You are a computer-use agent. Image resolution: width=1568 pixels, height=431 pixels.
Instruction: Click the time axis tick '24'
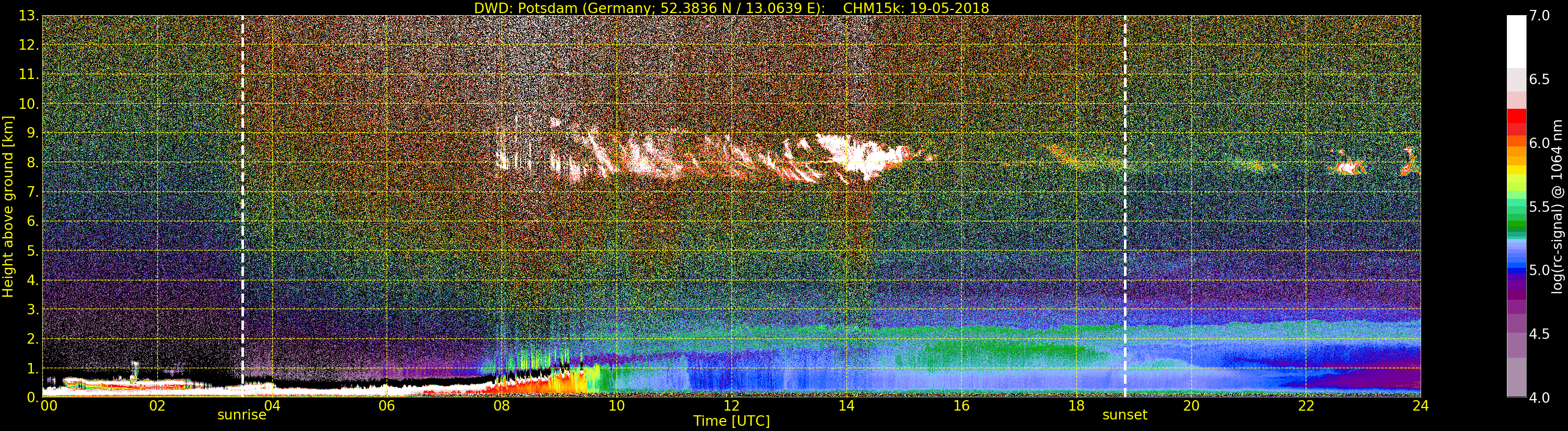pyautogui.click(x=1420, y=406)
